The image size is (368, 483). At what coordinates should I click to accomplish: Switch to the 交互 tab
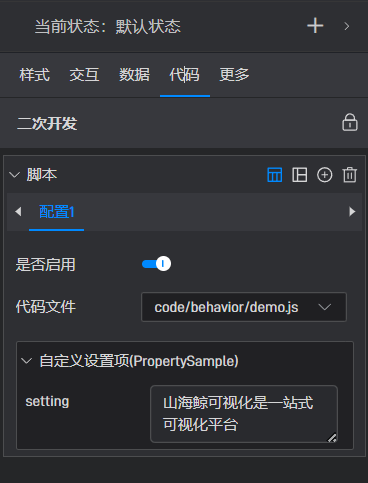84,74
